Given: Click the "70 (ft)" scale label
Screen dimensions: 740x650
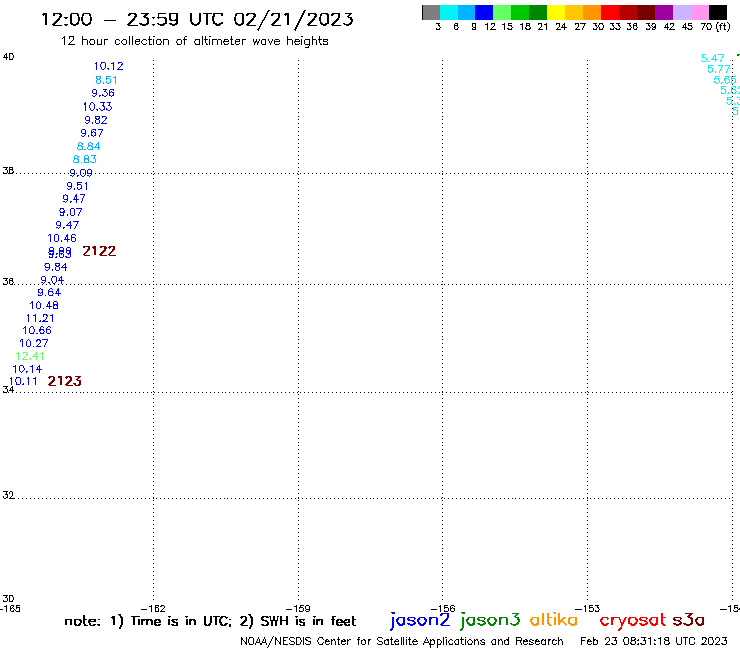Looking at the screenshot, I should 715,26.
